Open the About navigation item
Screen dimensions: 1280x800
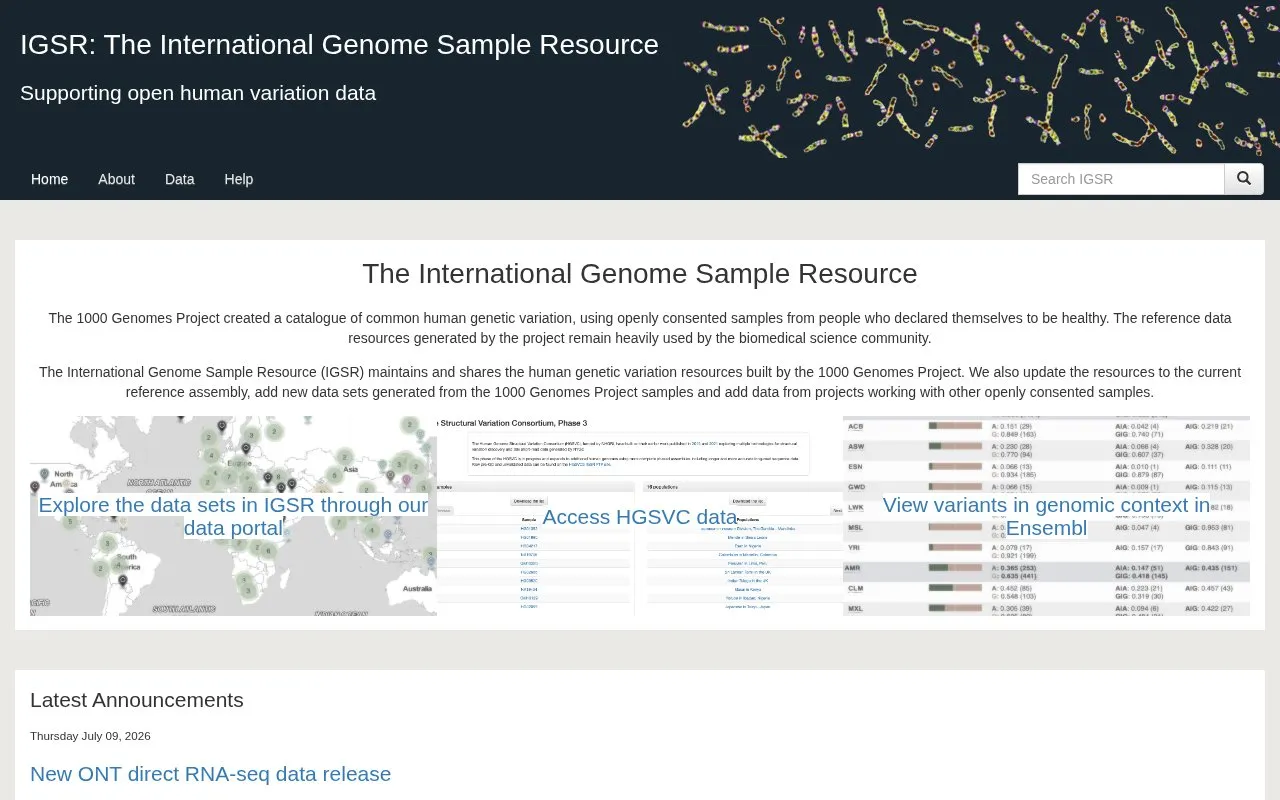coord(116,179)
